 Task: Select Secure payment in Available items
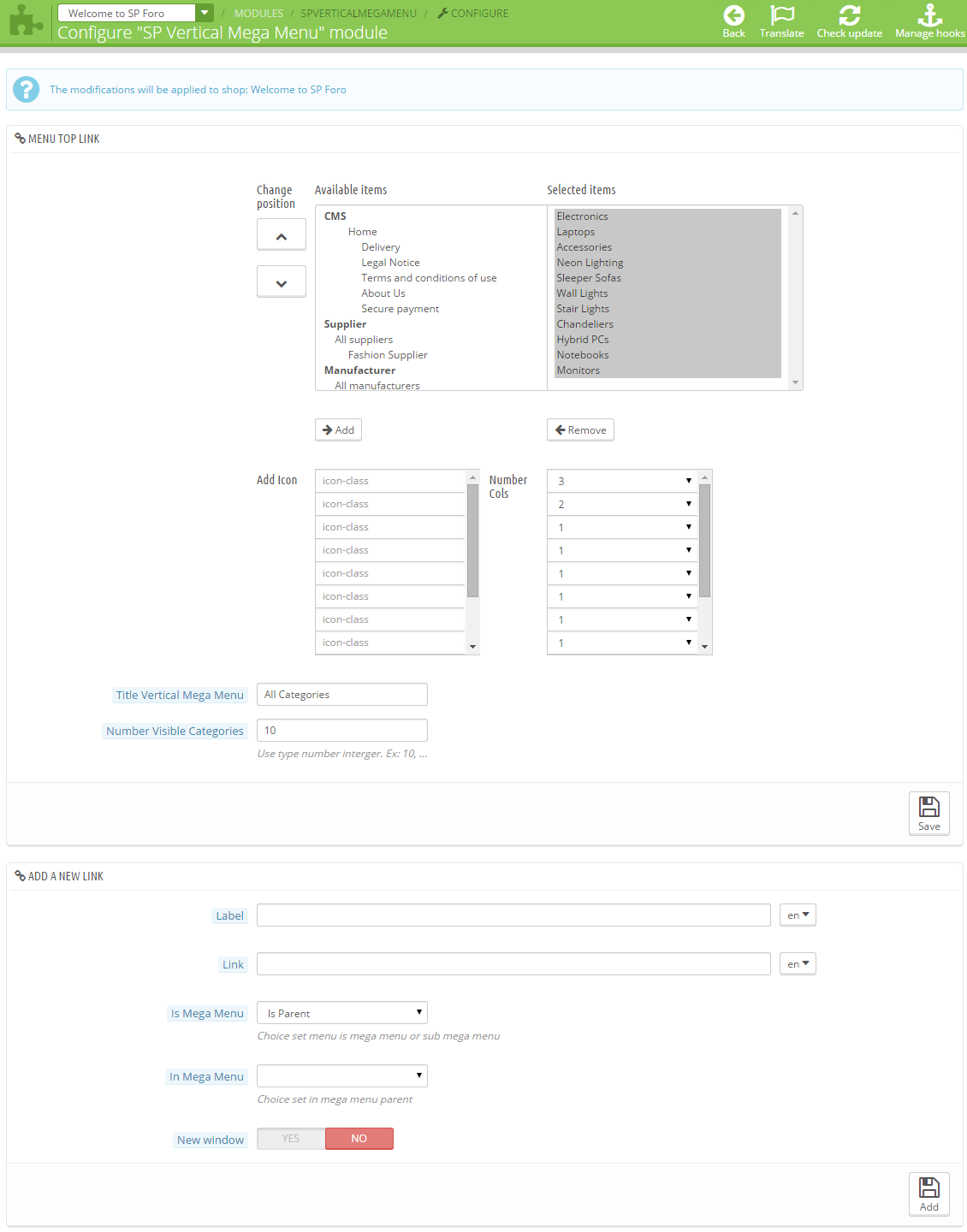(x=400, y=309)
